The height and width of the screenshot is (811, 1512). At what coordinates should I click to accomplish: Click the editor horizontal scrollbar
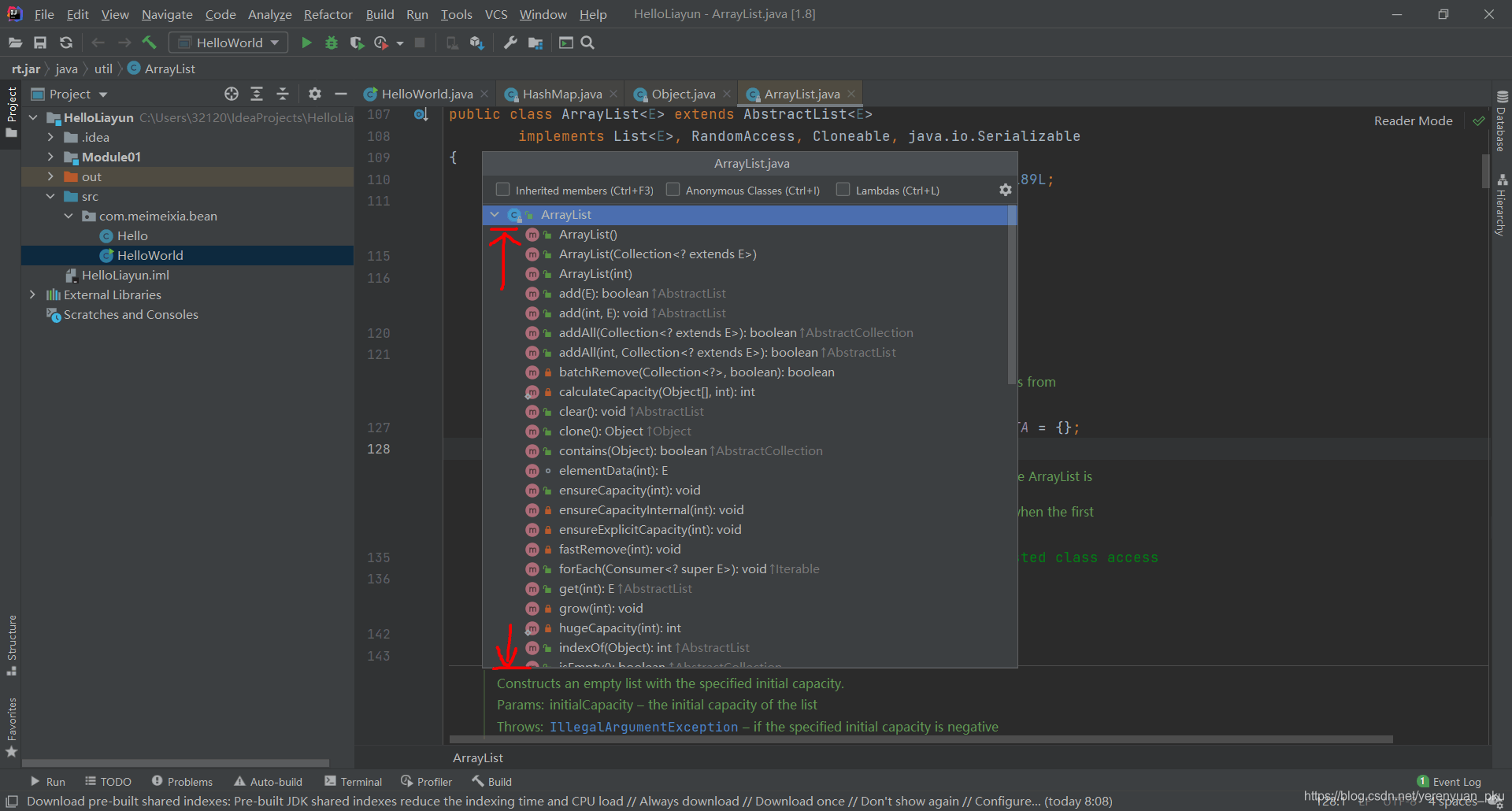(x=921, y=739)
